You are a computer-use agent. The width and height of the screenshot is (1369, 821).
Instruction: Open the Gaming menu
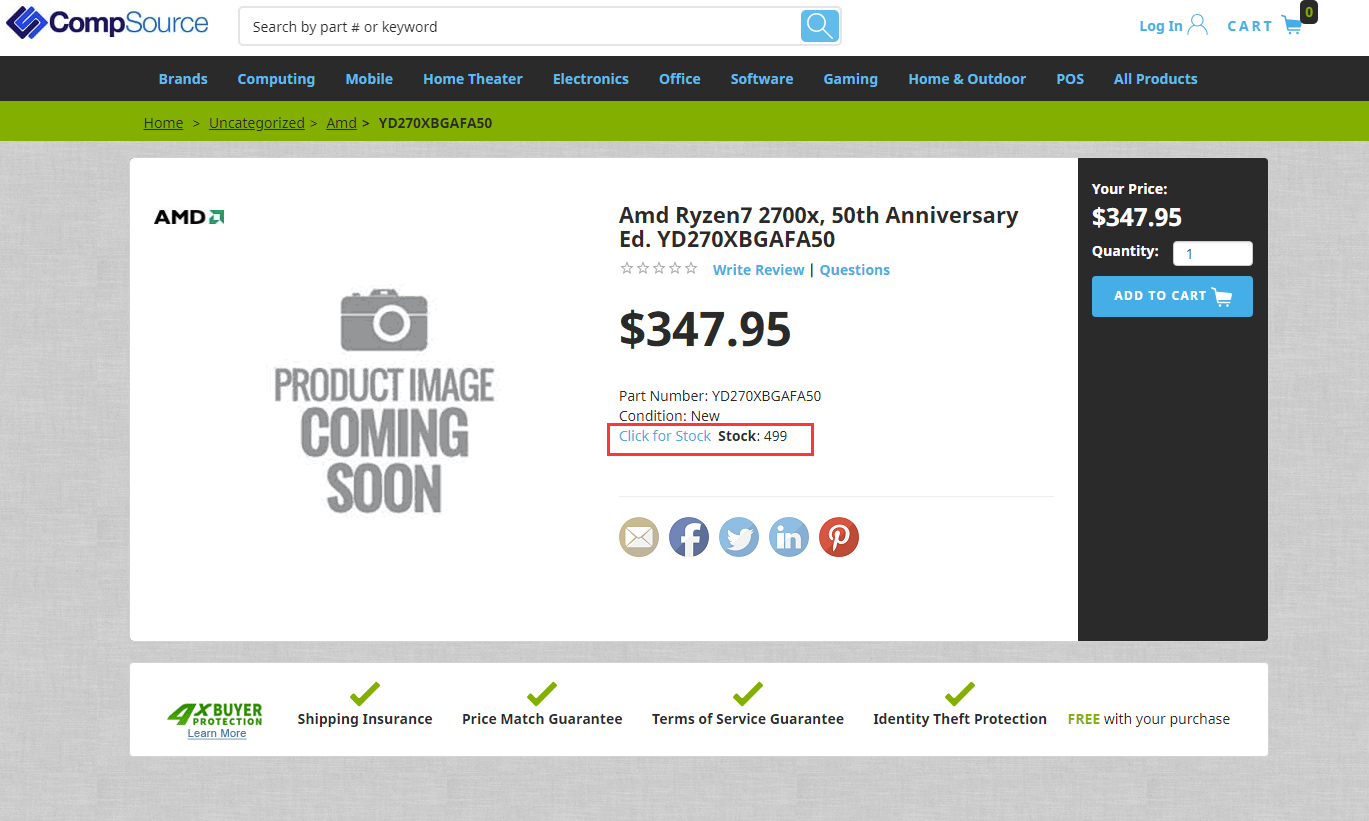851,79
